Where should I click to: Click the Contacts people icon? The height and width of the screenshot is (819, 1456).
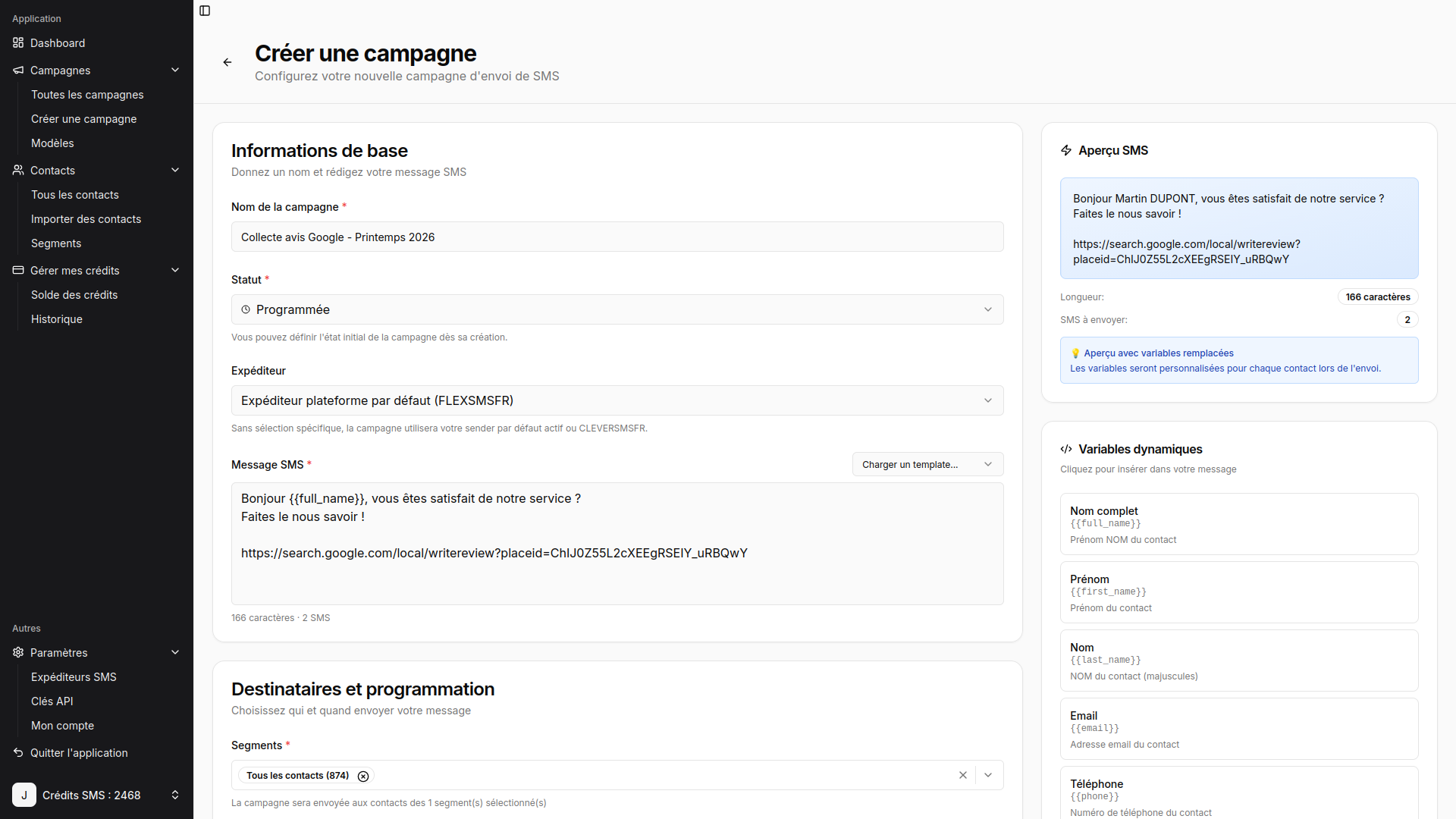pos(18,171)
